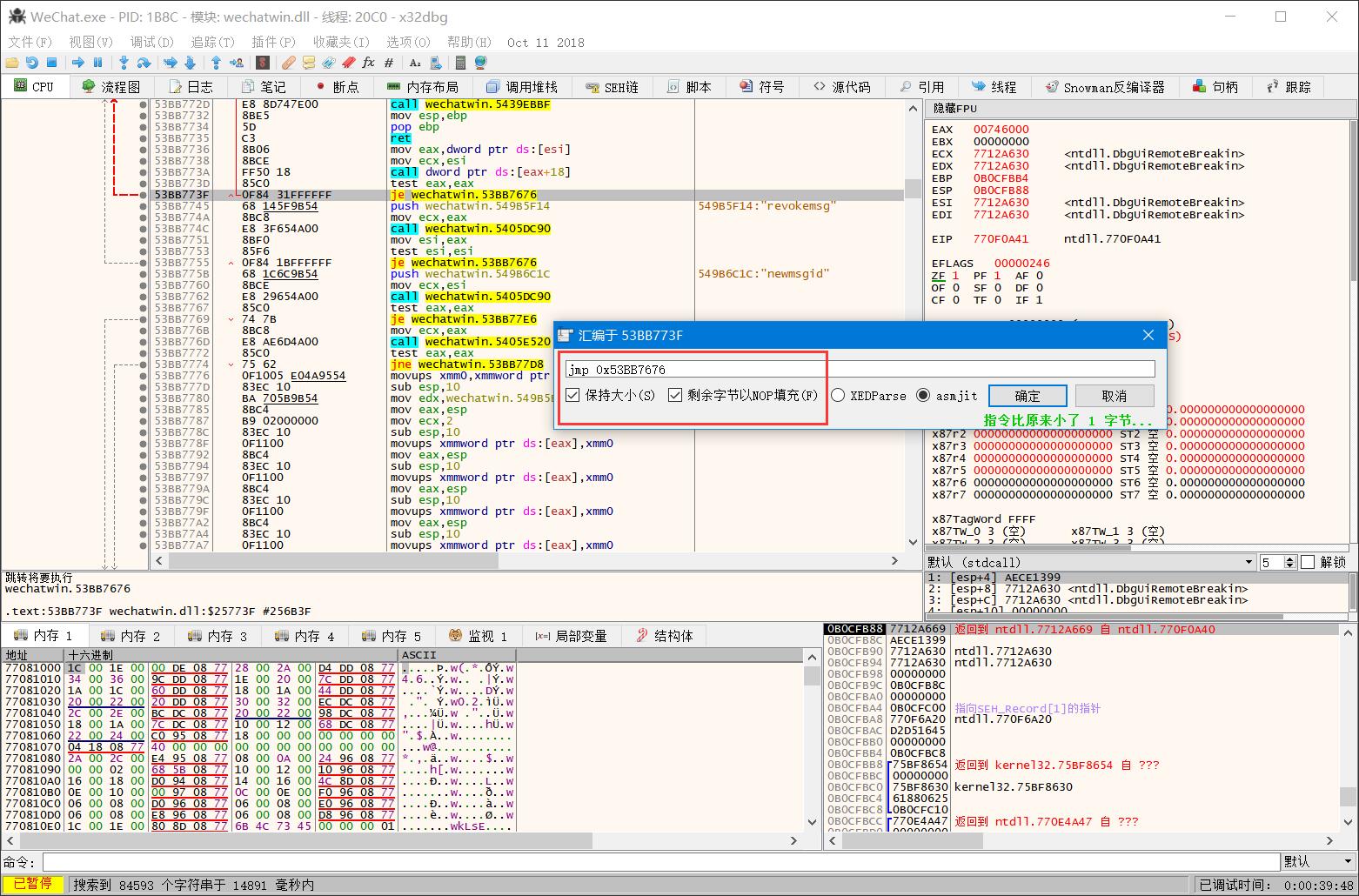The height and width of the screenshot is (896, 1359).
Task: Close the assemble dialog
Action: [x=1148, y=335]
